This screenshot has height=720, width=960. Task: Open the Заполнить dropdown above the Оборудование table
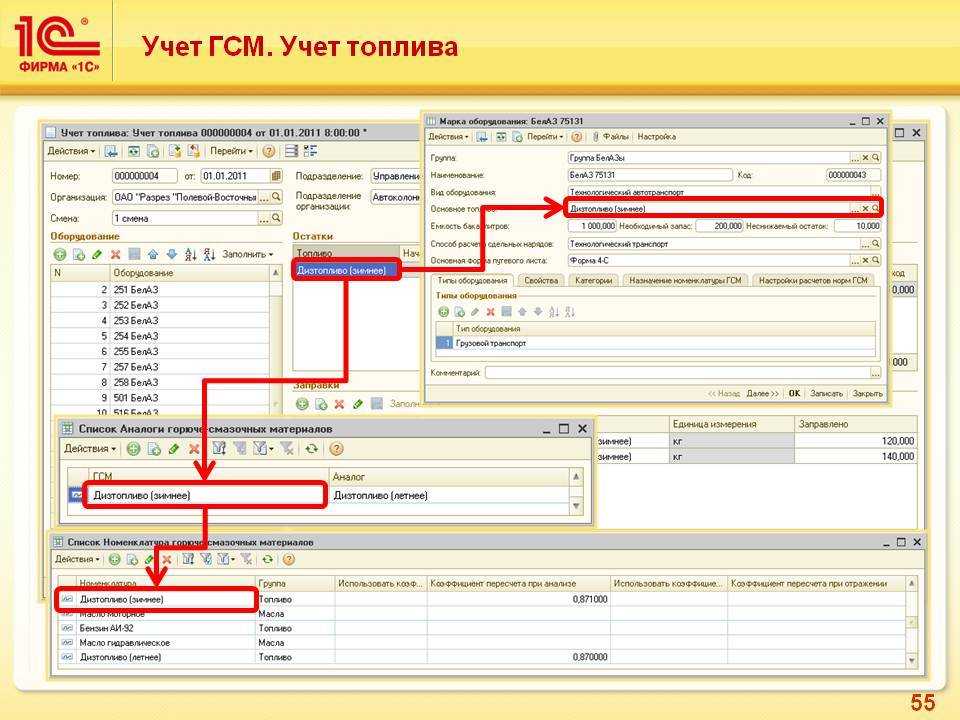(x=247, y=254)
